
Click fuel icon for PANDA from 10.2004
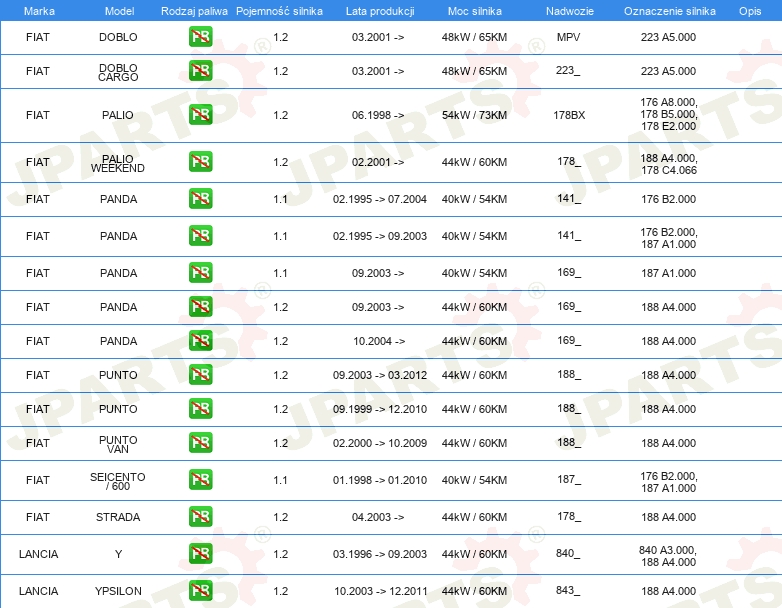[200, 340]
